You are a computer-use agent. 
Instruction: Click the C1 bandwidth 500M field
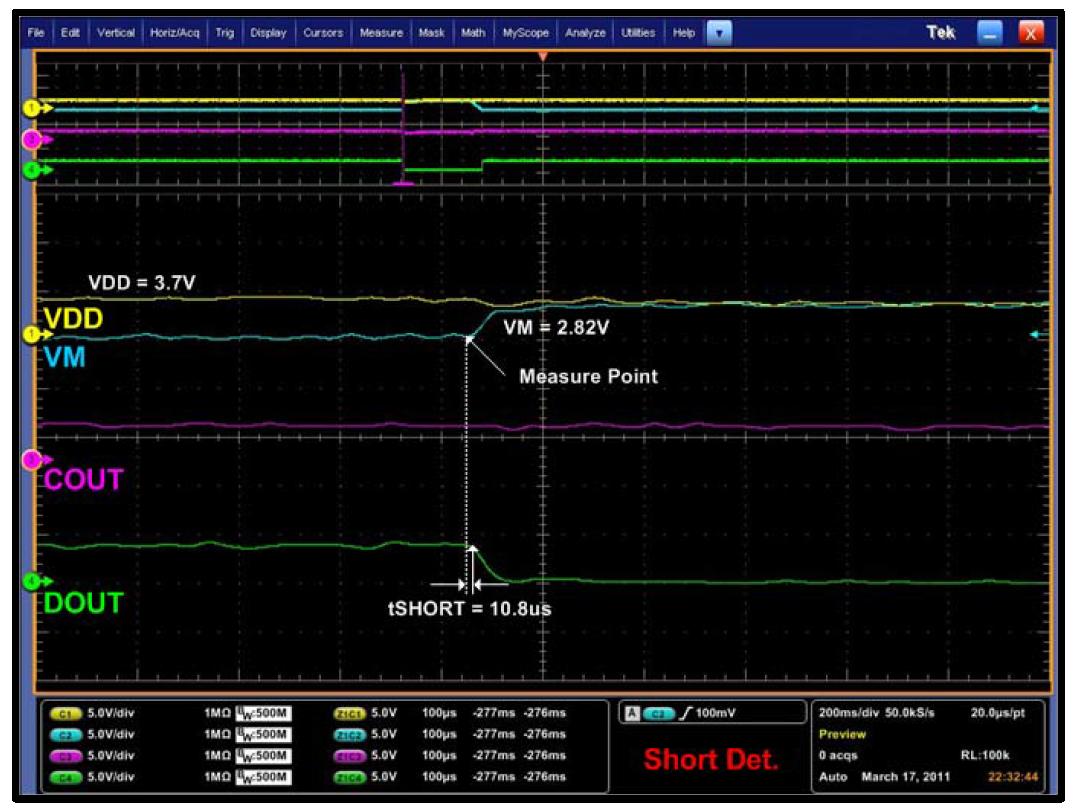pos(264,713)
